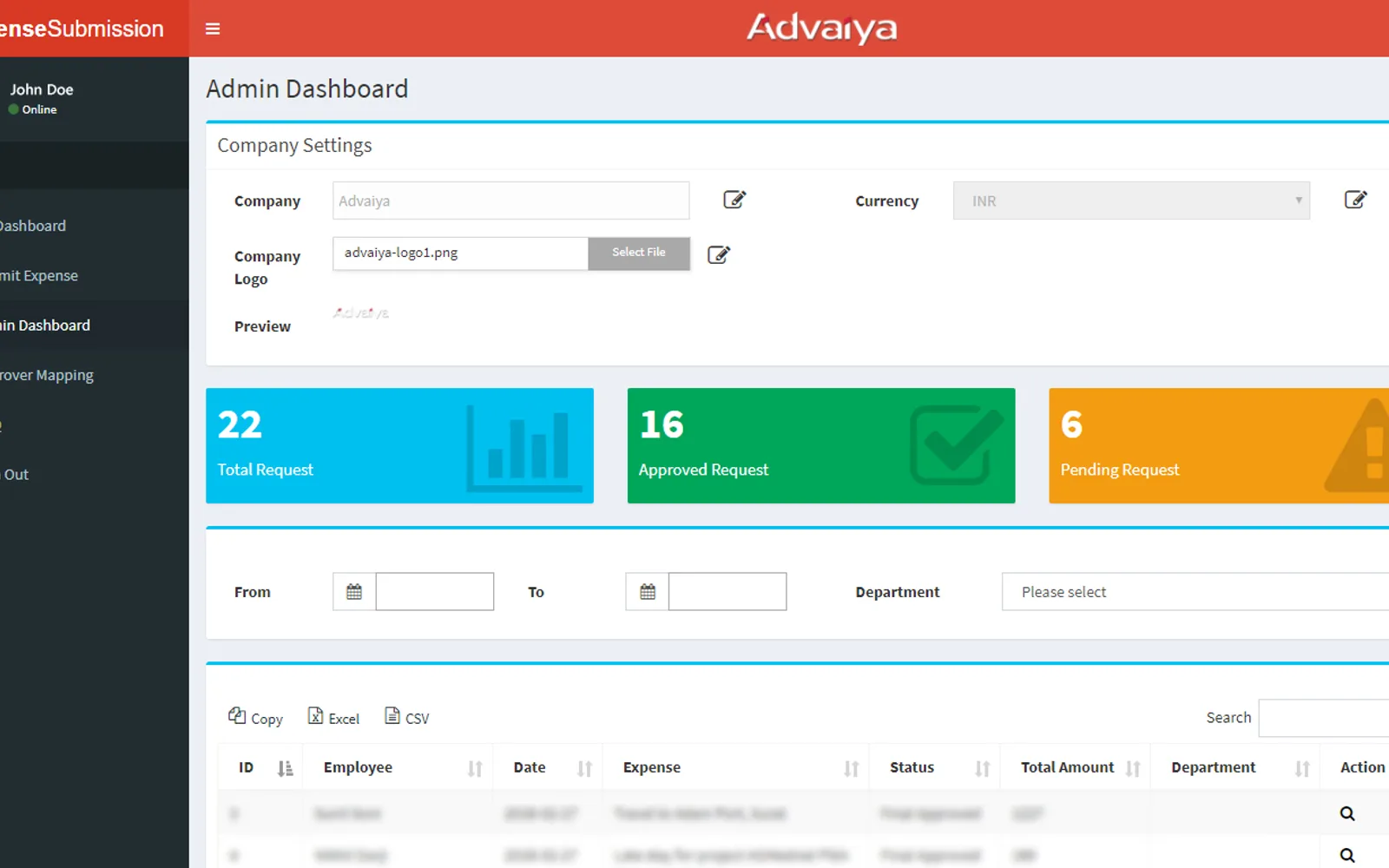Open the From date calendar picker
Screen dimensions: 1389x868
[x=354, y=591]
